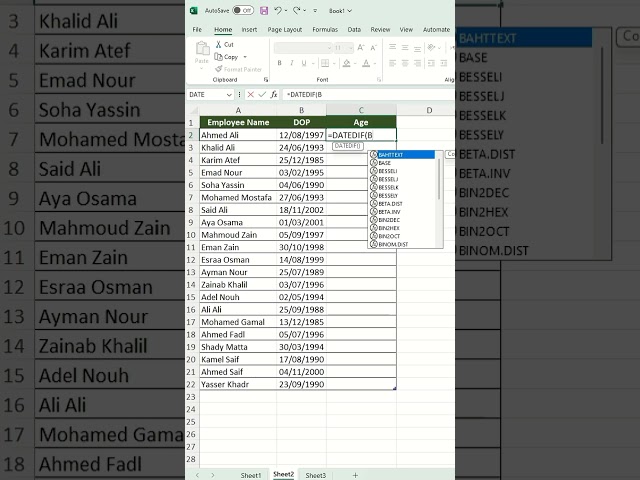Click the Paste clipboard icon
The width and height of the screenshot is (640, 480).
pyautogui.click(x=202, y=49)
